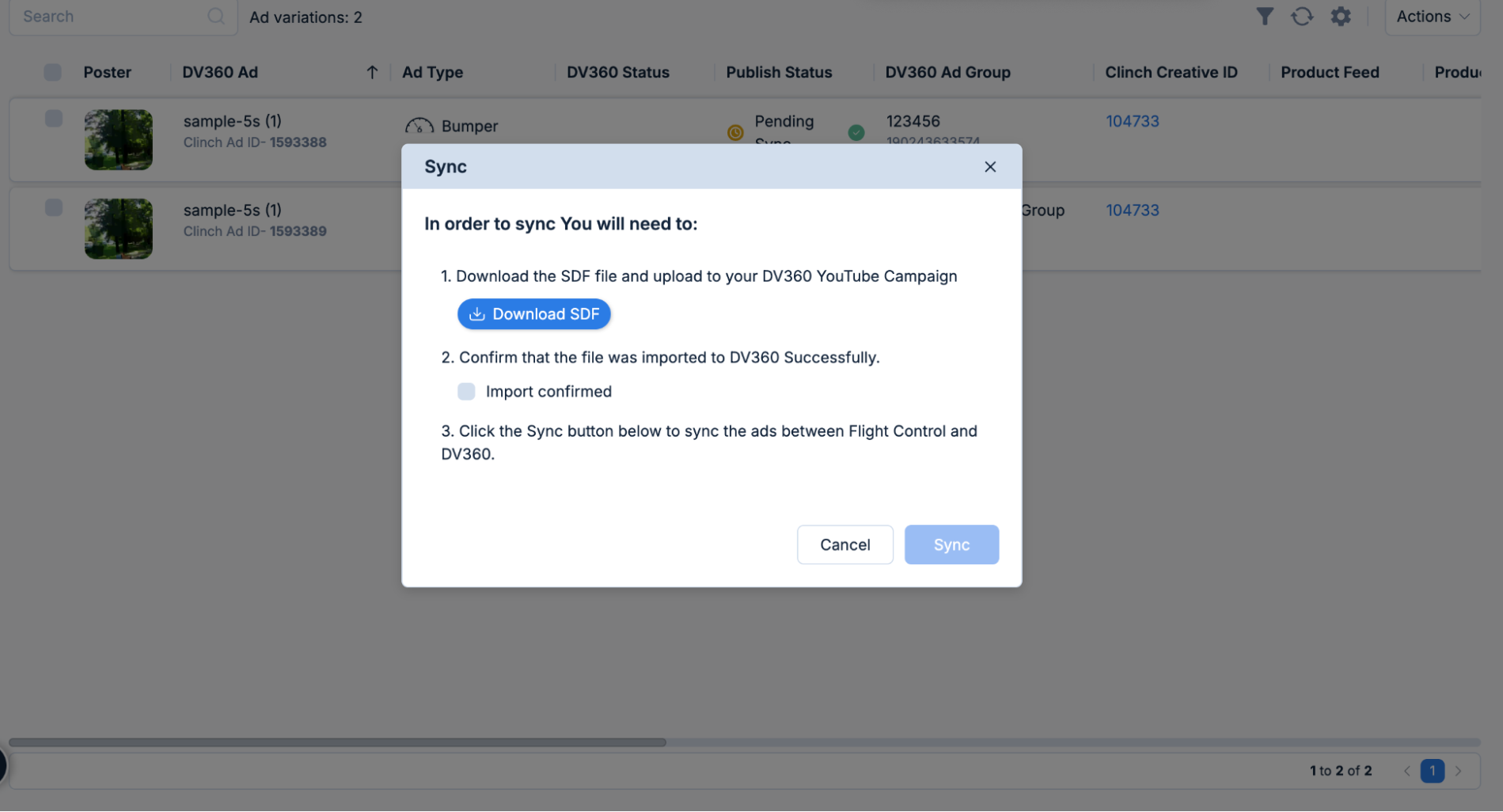Click the ascending sort arrow beside DV360 Ad

click(372, 72)
